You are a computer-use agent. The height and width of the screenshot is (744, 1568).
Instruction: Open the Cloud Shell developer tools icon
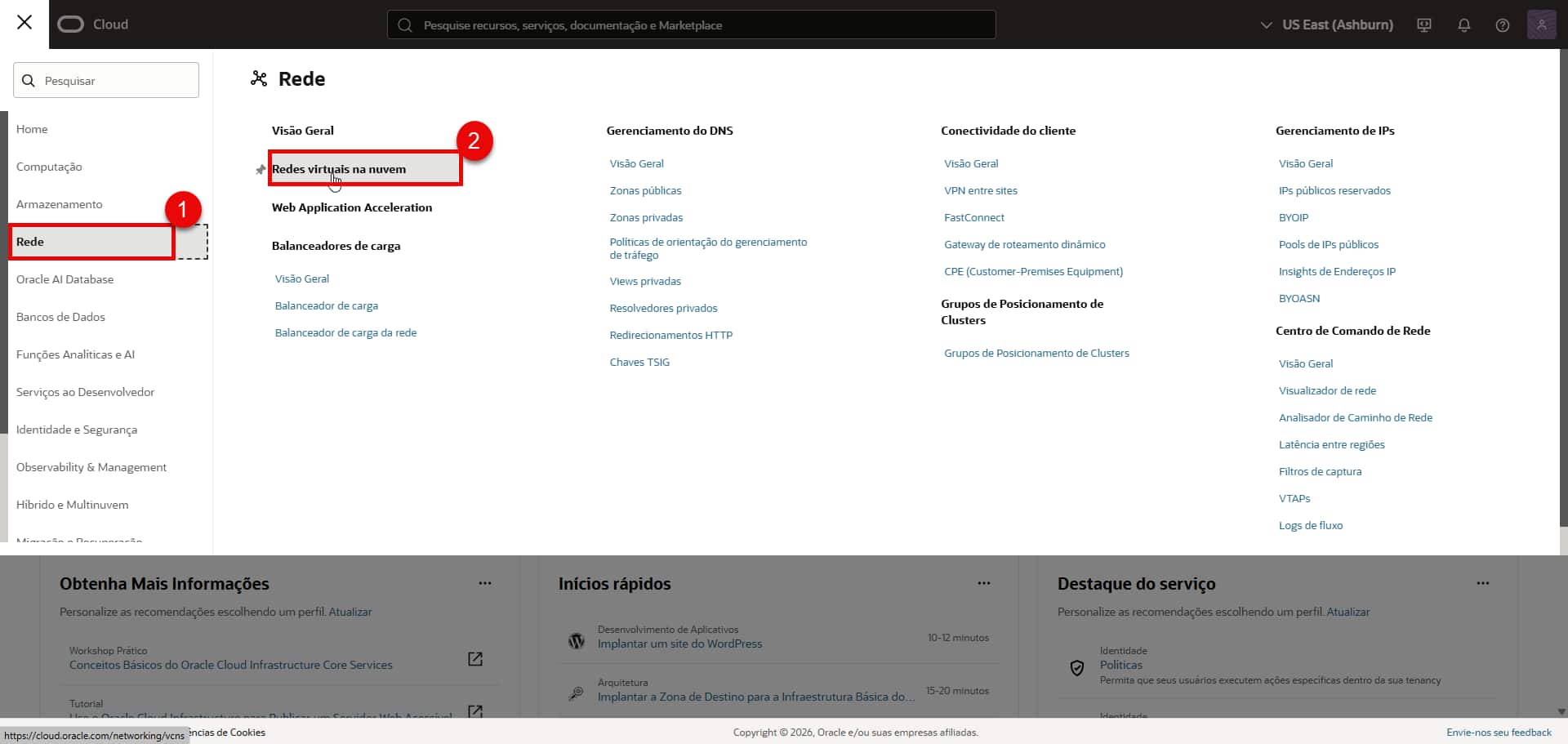pyautogui.click(x=1424, y=25)
